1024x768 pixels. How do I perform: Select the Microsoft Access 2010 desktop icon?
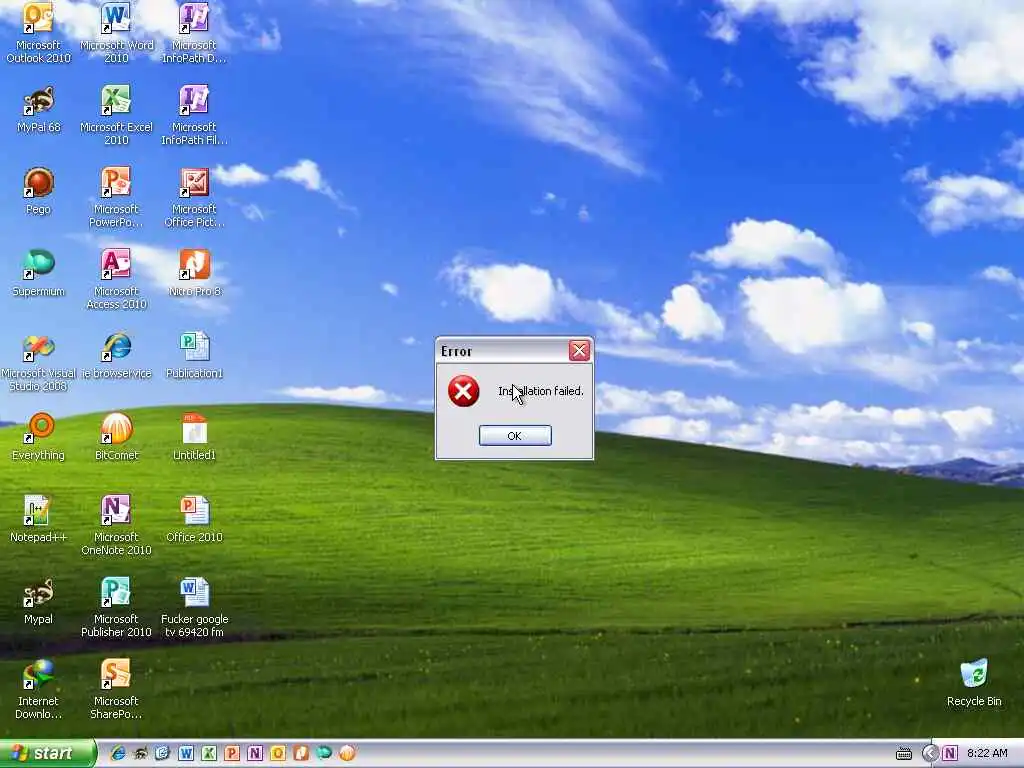(x=116, y=279)
